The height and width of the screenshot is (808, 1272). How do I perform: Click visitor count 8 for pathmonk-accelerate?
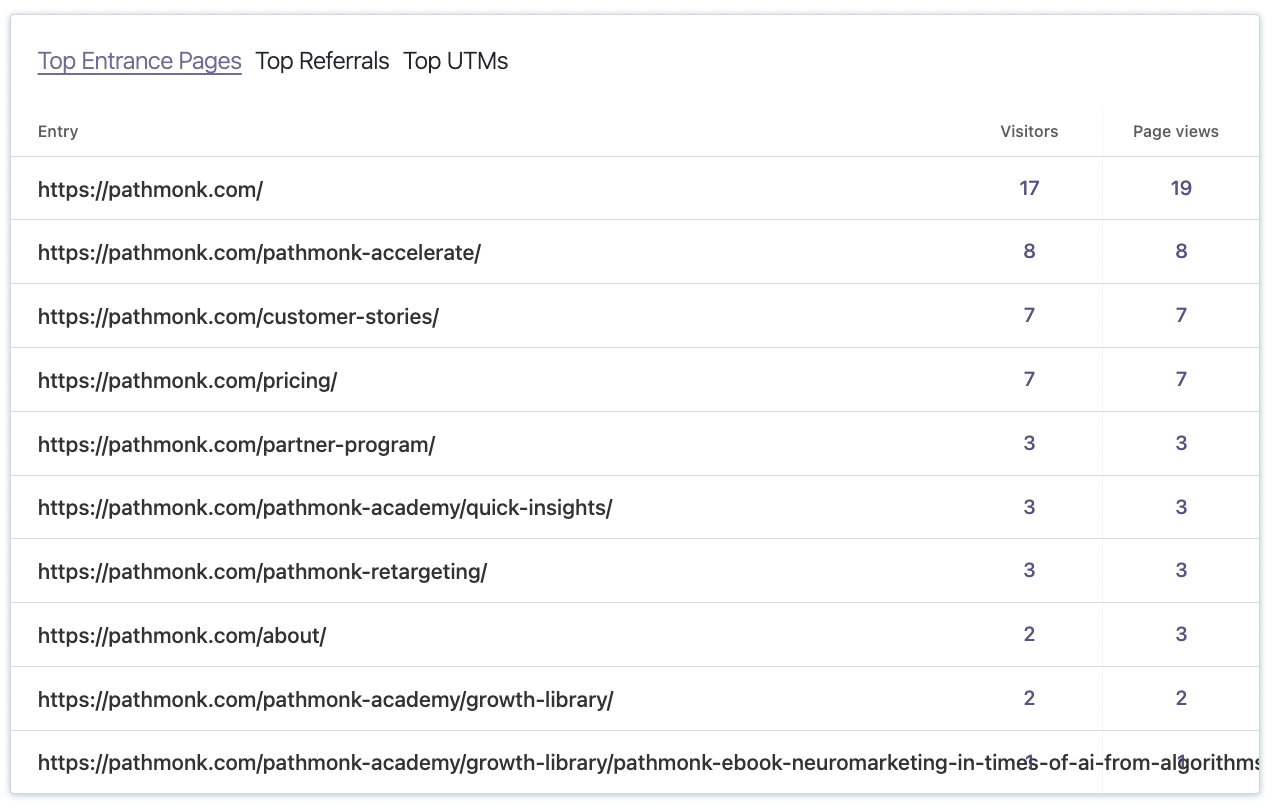pyautogui.click(x=1029, y=251)
